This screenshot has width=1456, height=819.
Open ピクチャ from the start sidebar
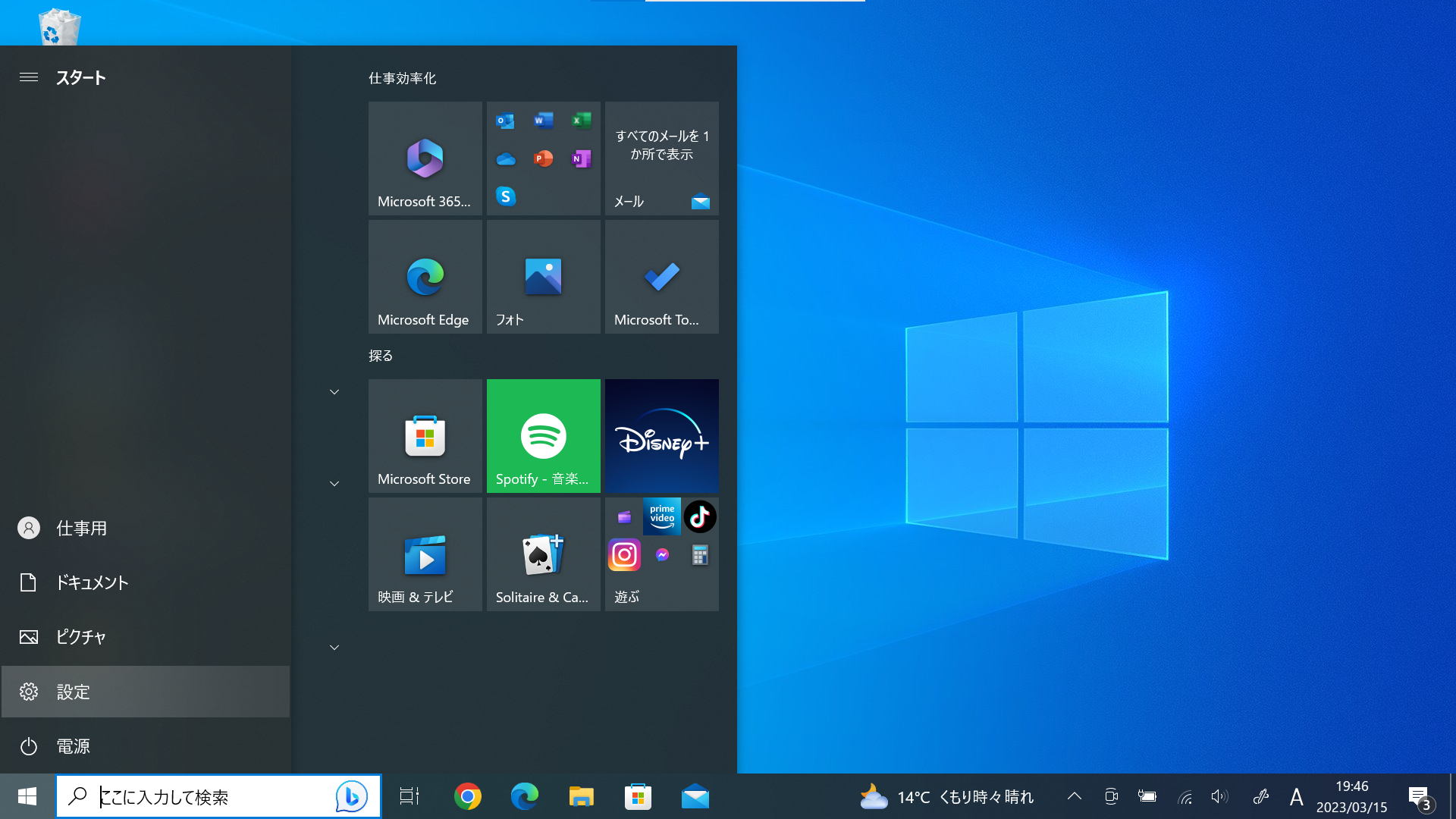coord(146,637)
